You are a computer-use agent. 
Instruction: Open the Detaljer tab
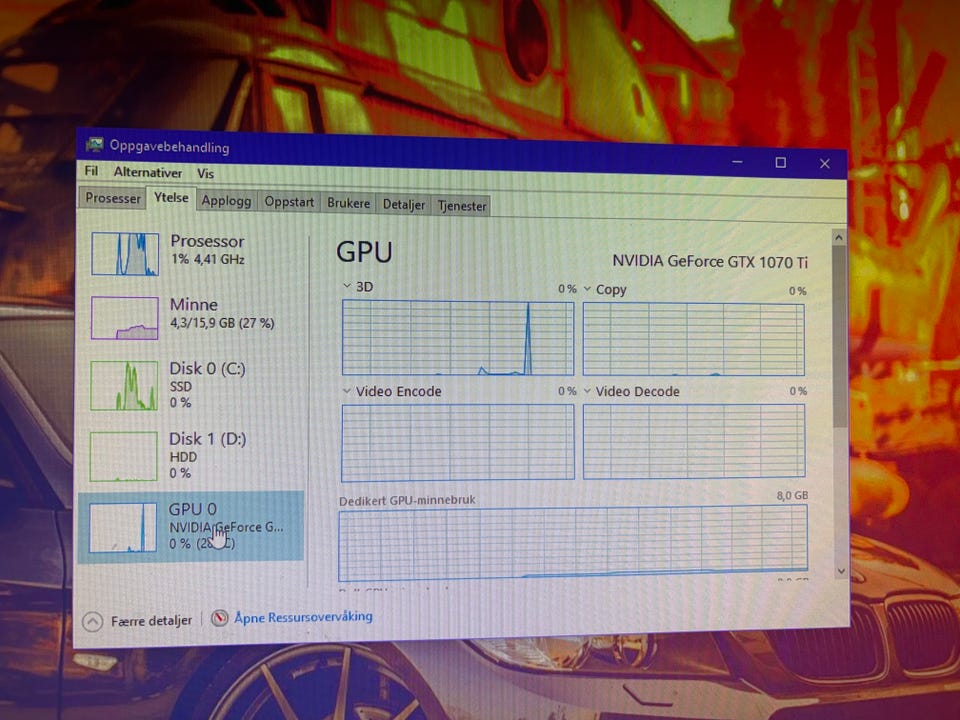pyautogui.click(x=403, y=204)
